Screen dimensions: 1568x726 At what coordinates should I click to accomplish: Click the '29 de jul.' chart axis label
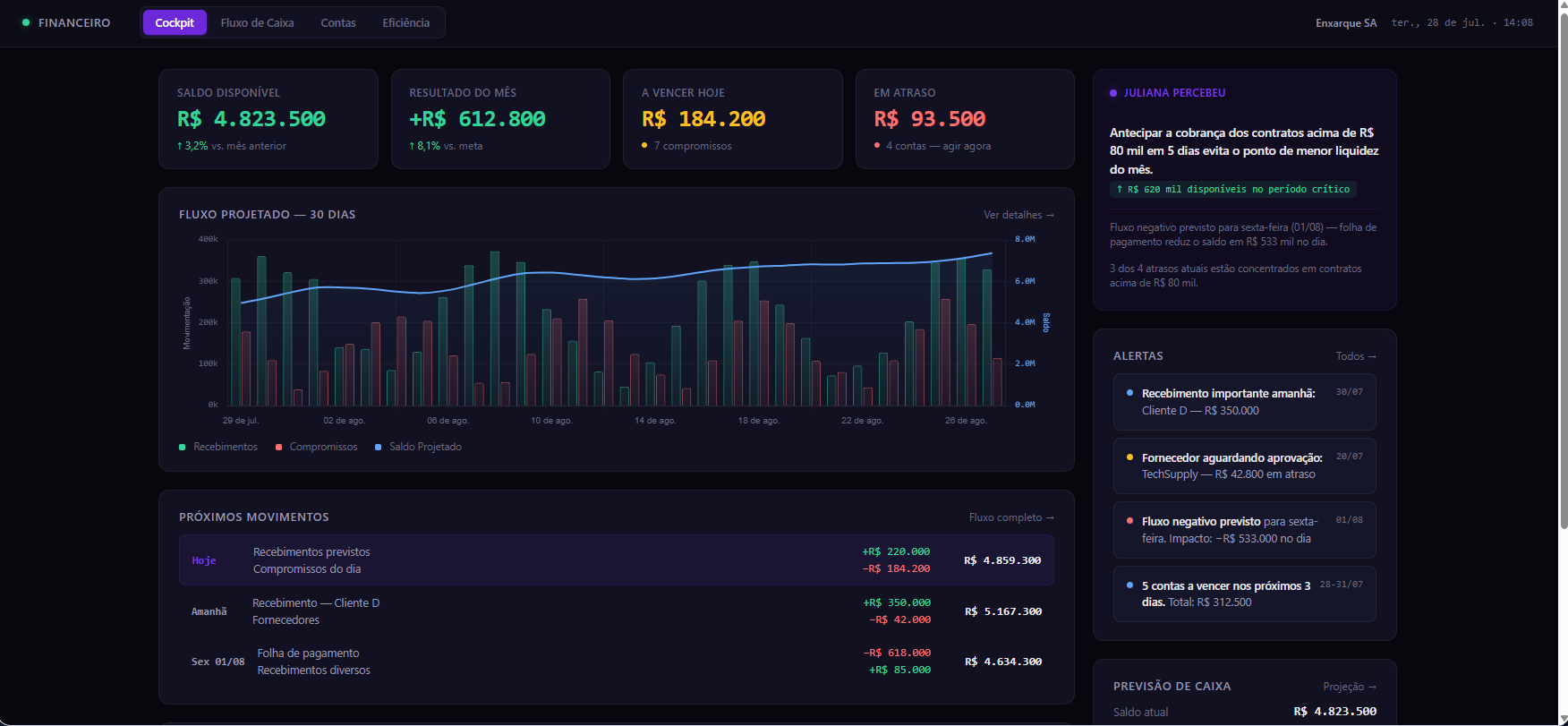coord(241,421)
